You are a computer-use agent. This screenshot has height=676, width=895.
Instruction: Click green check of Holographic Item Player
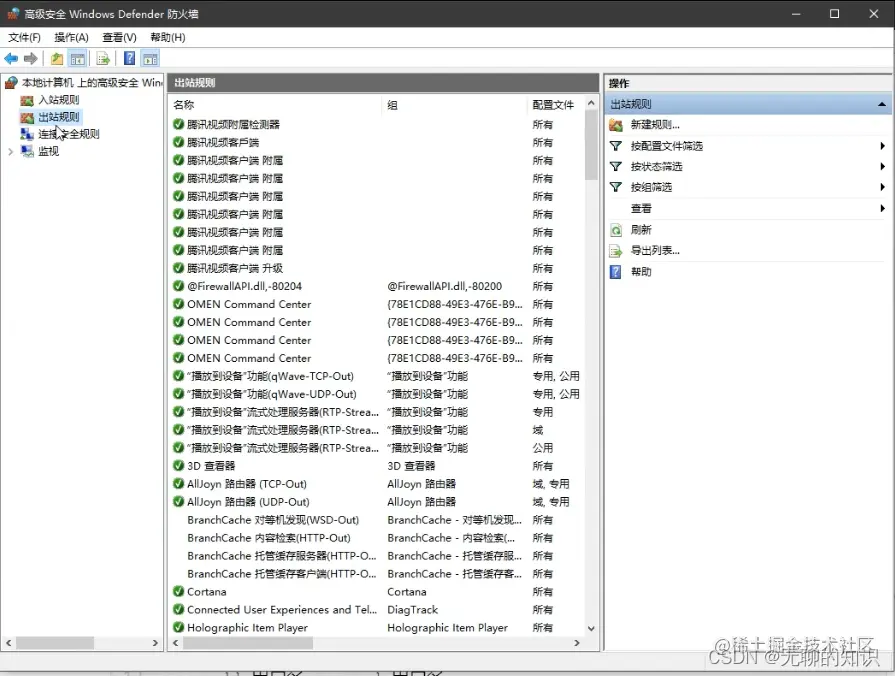coord(179,627)
